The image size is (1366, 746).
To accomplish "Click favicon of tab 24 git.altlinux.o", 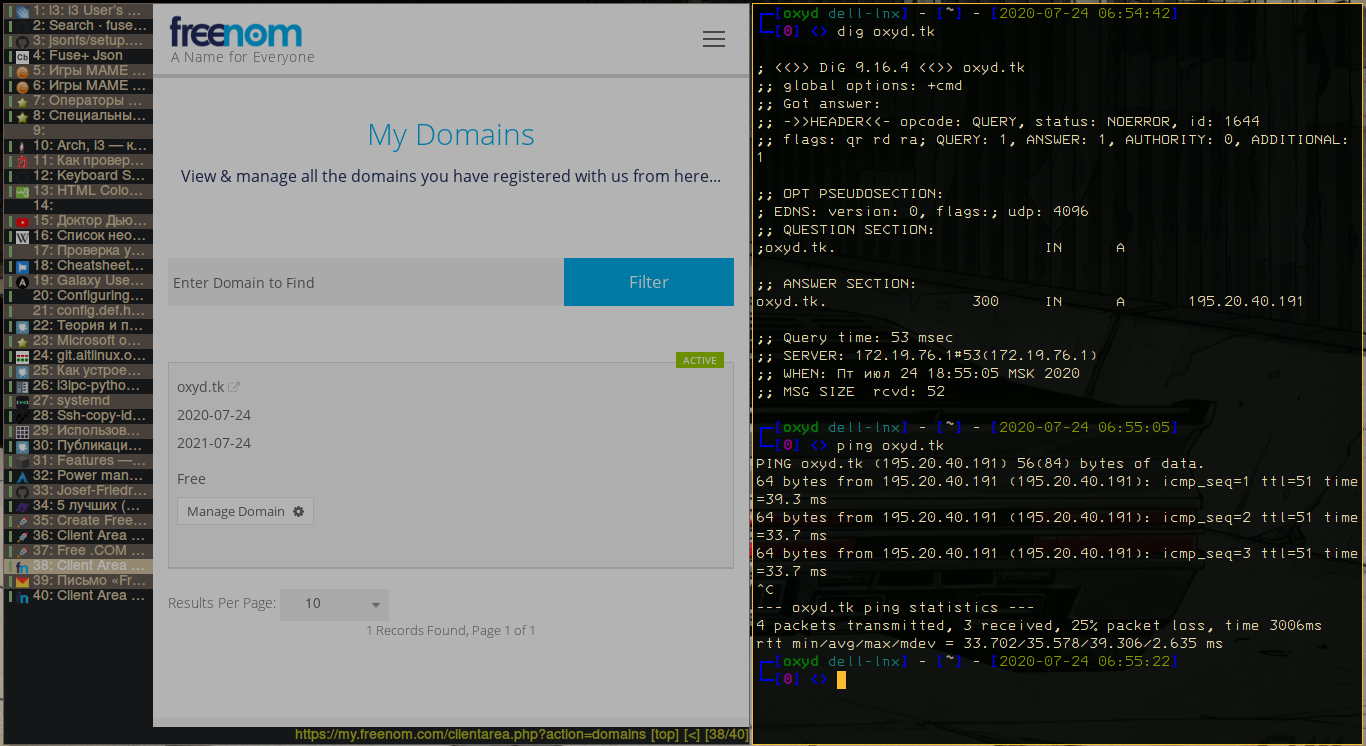I will click(x=22, y=356).
